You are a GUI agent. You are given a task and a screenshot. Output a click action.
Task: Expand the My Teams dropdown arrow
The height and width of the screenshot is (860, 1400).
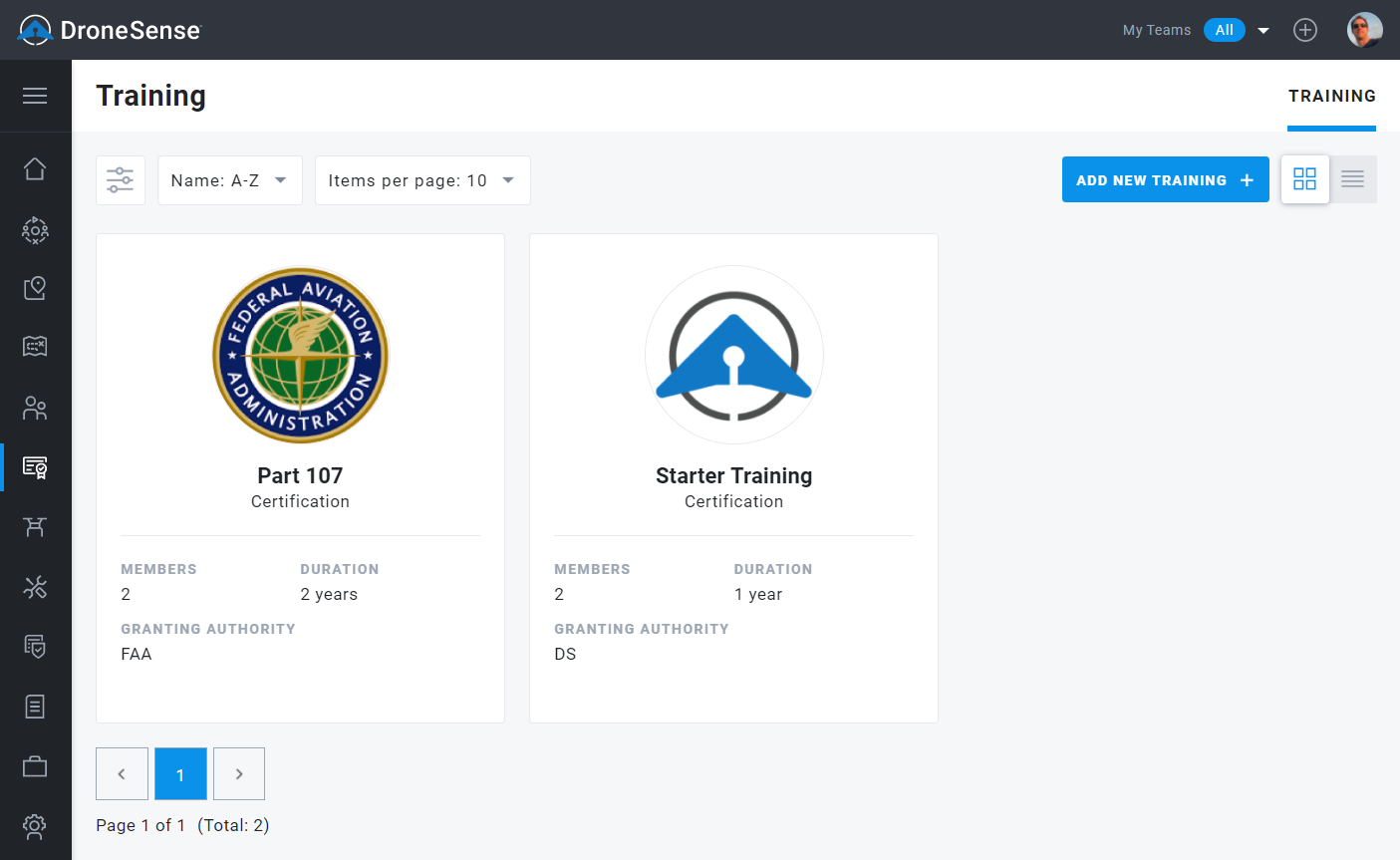1263,31
